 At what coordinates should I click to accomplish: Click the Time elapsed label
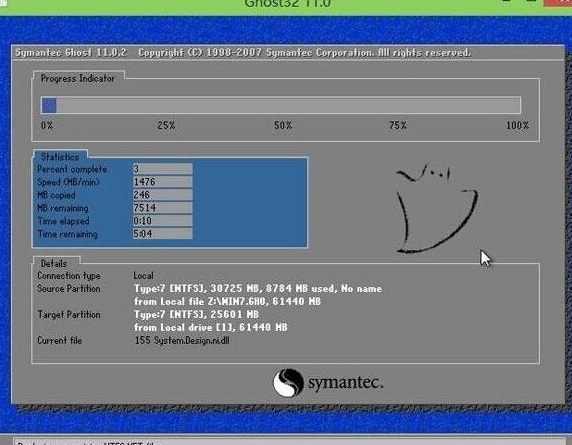63,221
